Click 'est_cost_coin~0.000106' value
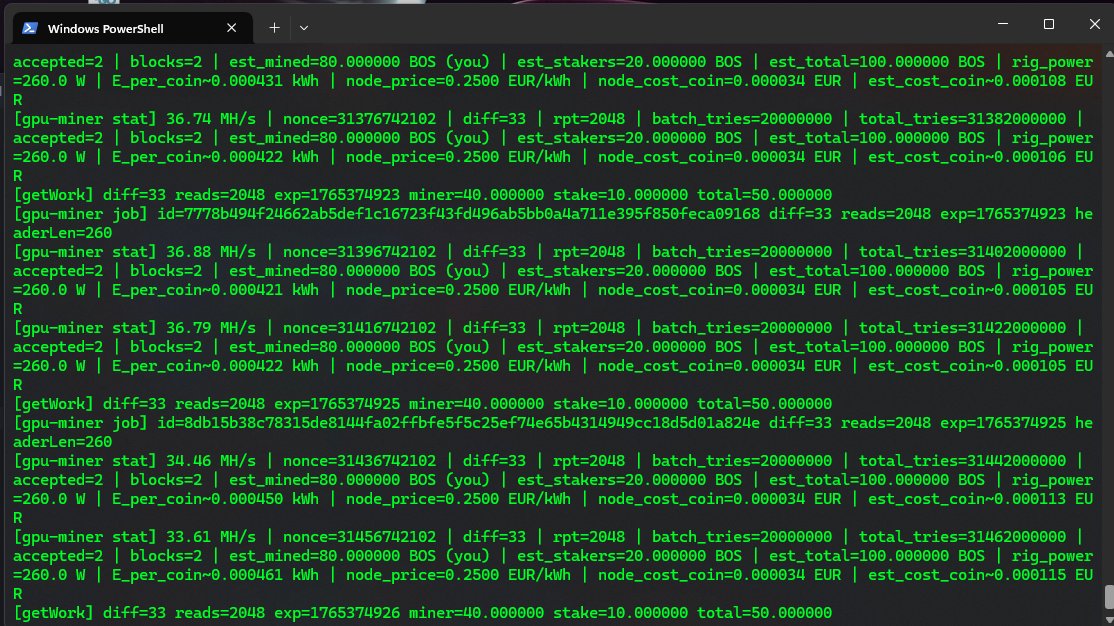Image resolution: width=1114 pixels, height=626 pixels. pyautogui.click(x=967, y=157)
